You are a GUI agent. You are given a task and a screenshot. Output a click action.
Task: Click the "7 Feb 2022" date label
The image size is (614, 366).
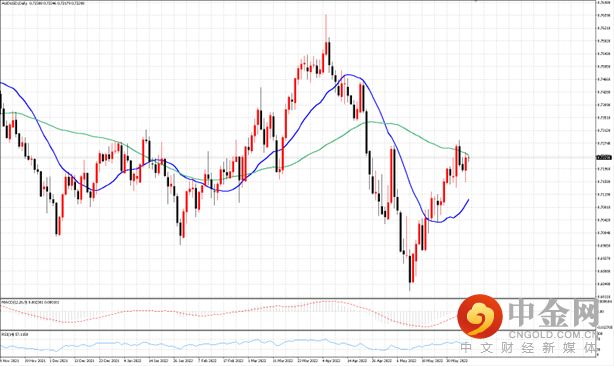tap(207, 361)
